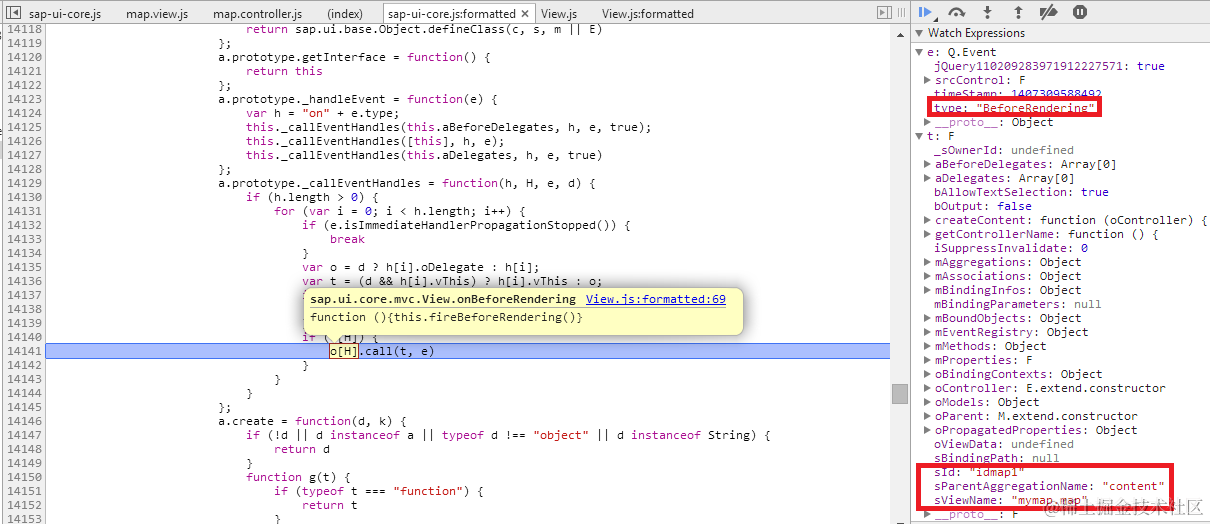Image resolution: width=1210 pixels, height=524 pixels.
Task: Open the map.view.js tab
Action: pyautogui.click(x=159, y=14)
